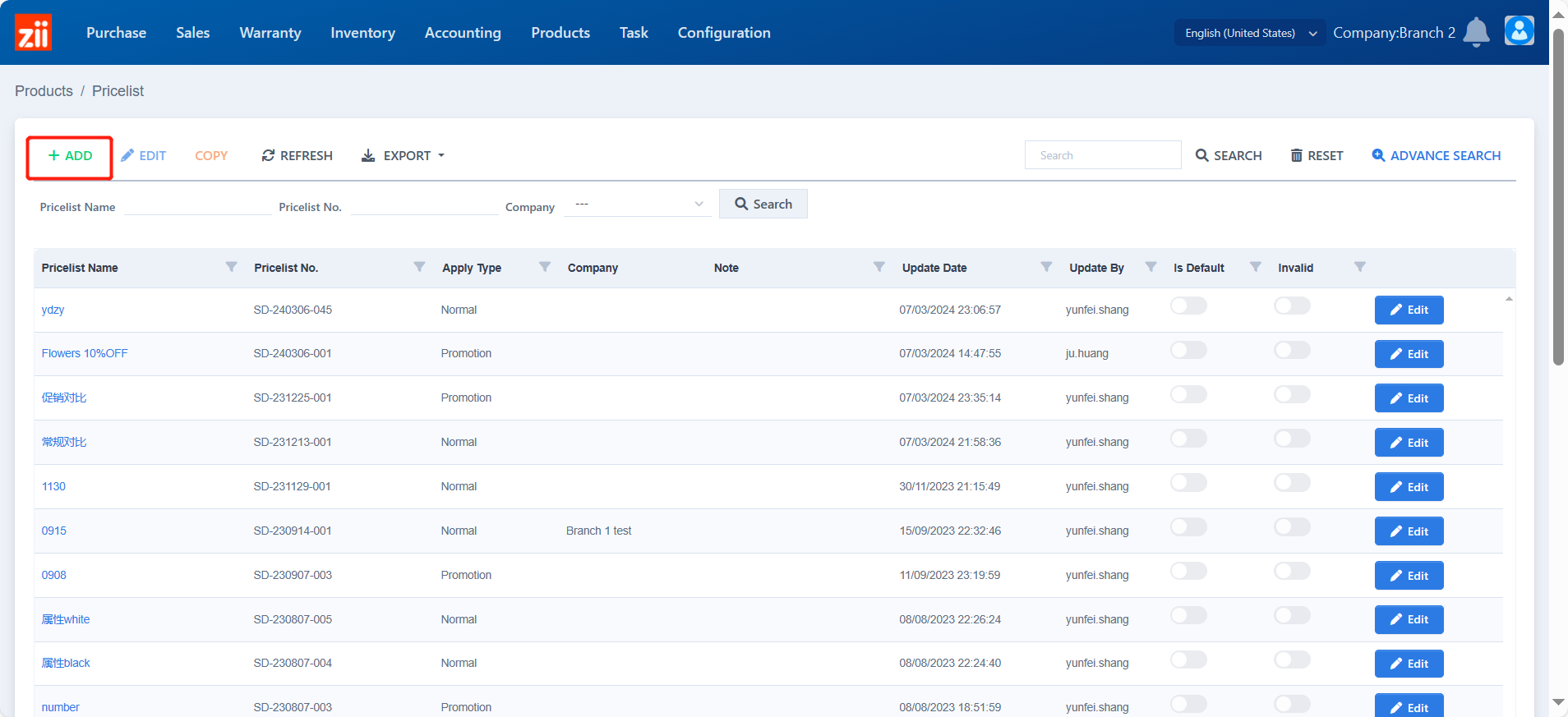Image resolution: width=1568 pixels, height=717 pixels.
Task: Toggle Is Default for Flowers 10%OFF
Action: coord(1188,351)
